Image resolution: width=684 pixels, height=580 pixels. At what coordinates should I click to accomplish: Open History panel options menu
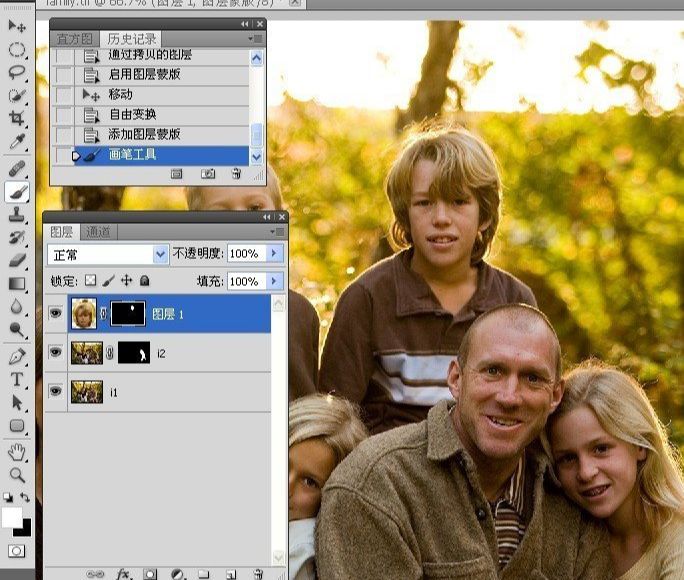pyautogui.click(x=256, y=39)
